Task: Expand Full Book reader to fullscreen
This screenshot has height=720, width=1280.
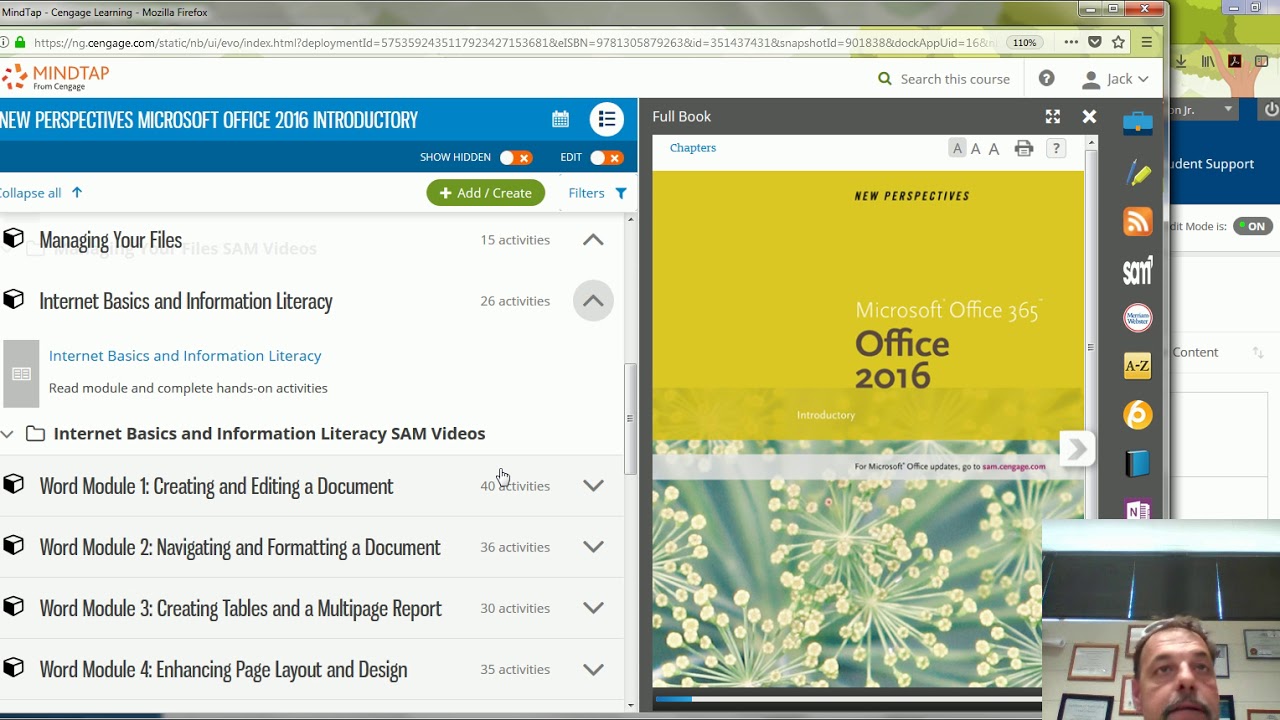Action: pyautogui.click(x=1053, y=117)
